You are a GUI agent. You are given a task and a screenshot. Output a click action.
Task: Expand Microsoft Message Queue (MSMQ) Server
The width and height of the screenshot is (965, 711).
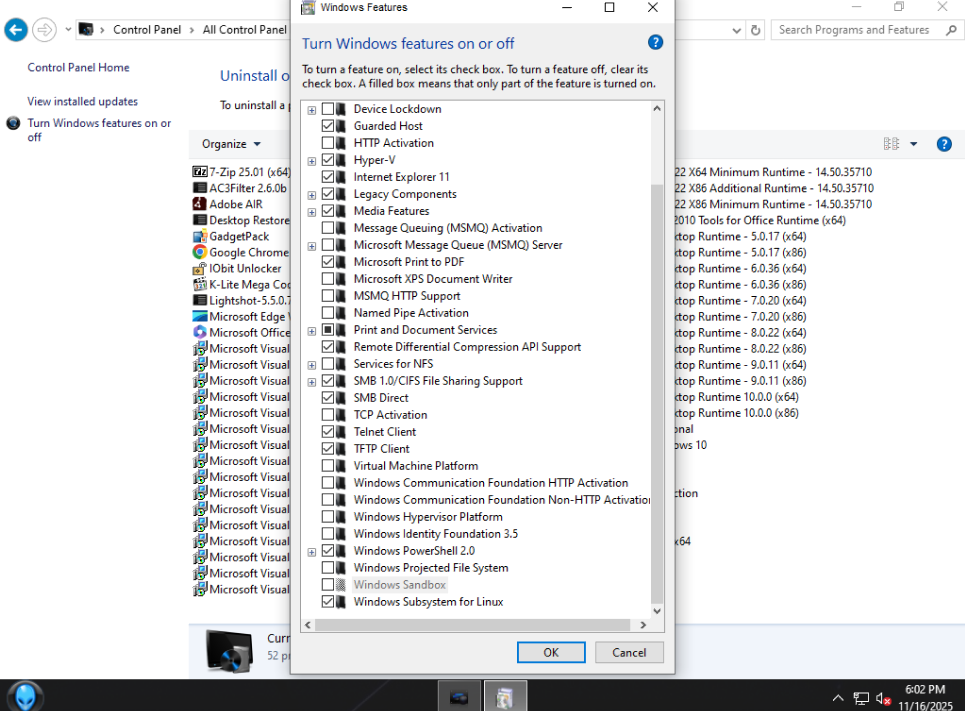[x=312, y=246]
